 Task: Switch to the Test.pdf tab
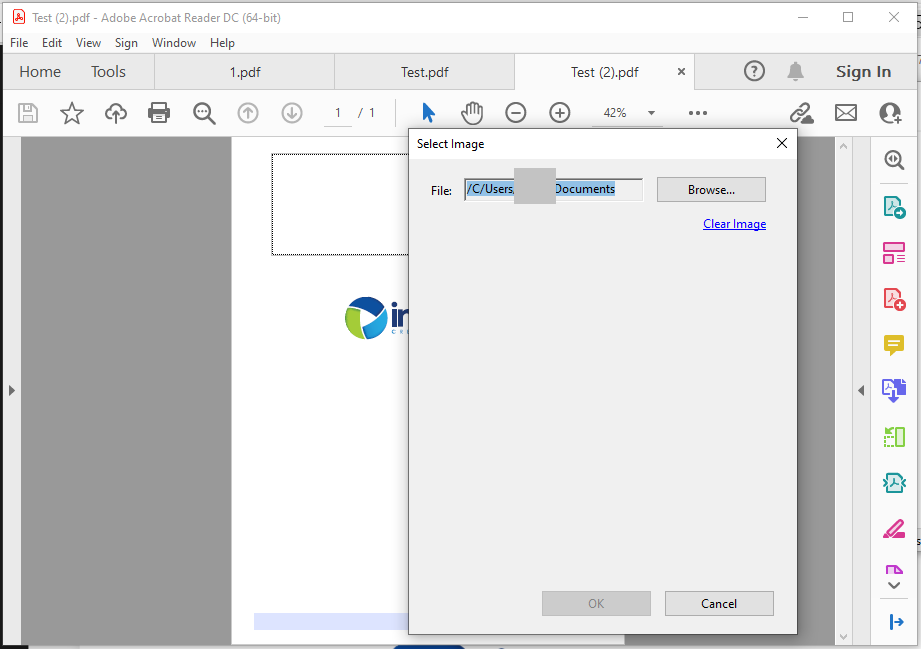pos(423,71)
